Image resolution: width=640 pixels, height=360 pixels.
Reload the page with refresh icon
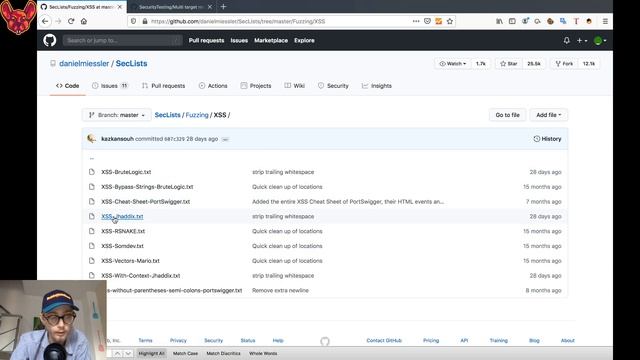[71, 21]
